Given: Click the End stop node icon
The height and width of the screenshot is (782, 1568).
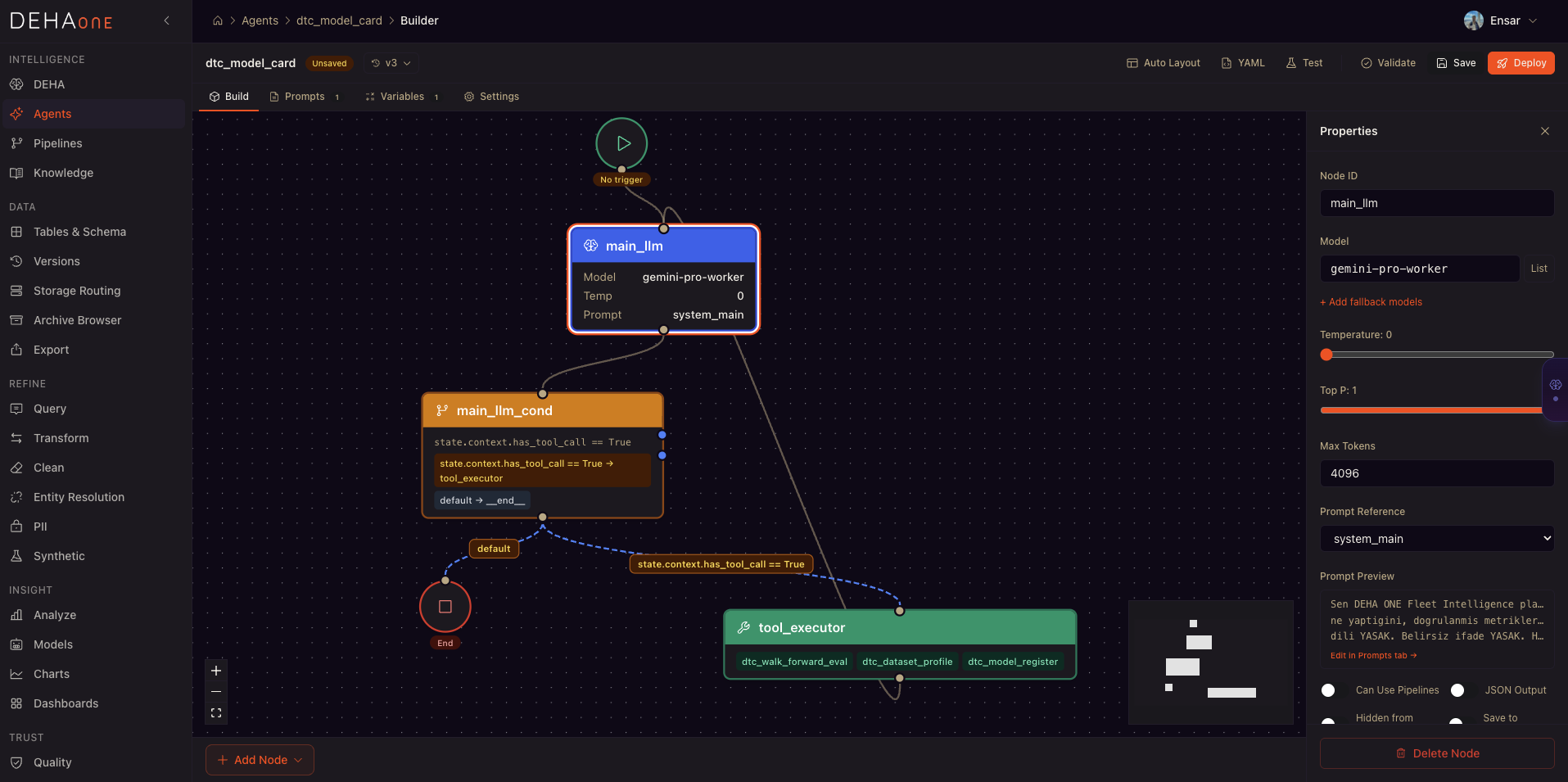Looking at the screenshot, I should tap(445, 607).
